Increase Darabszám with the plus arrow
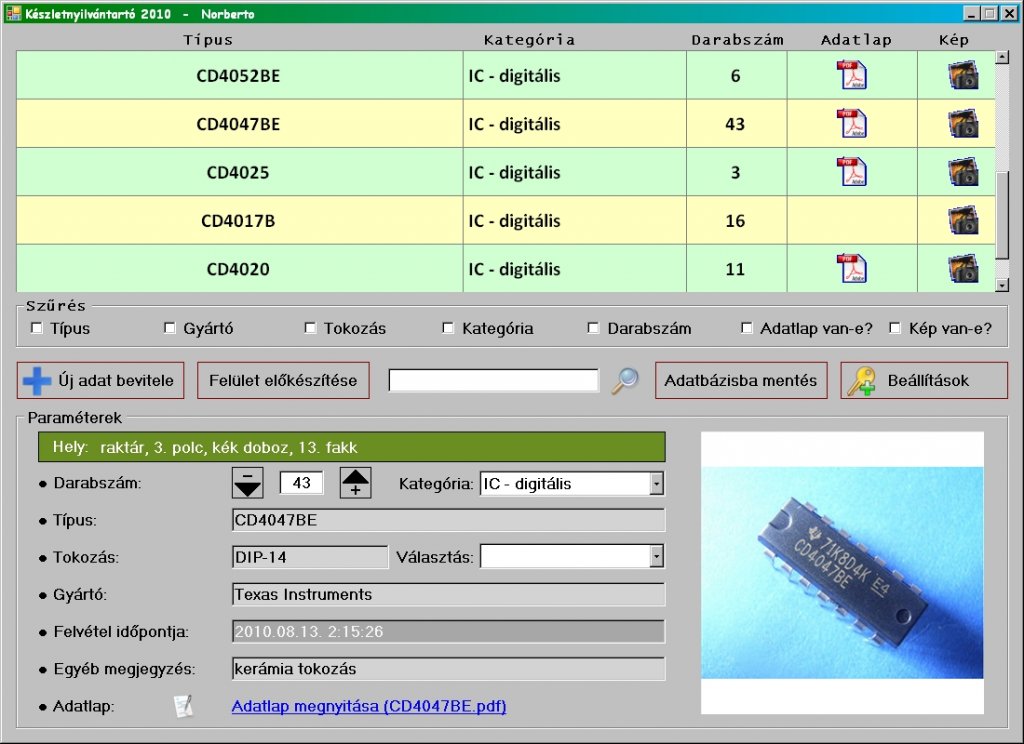Viewport: 1024px width, 744px height. (355, 483)
